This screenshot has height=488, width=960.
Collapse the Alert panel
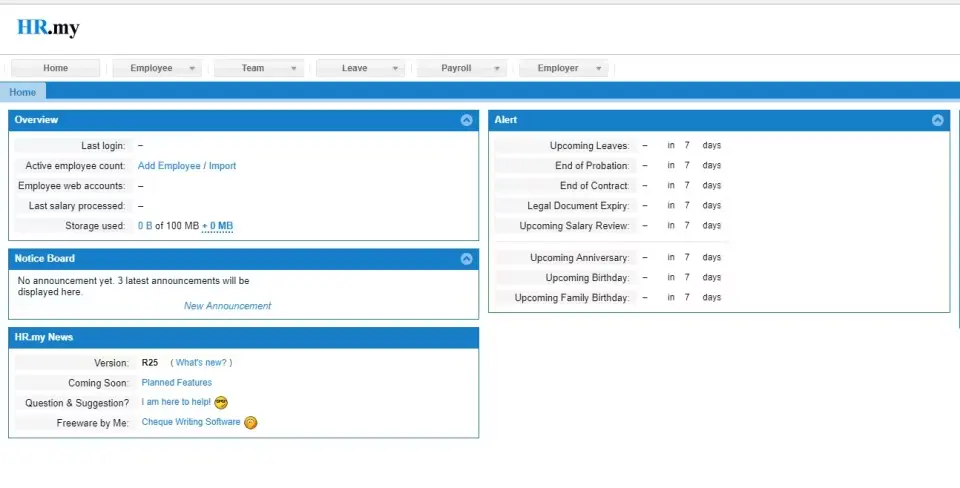(937, 120)
